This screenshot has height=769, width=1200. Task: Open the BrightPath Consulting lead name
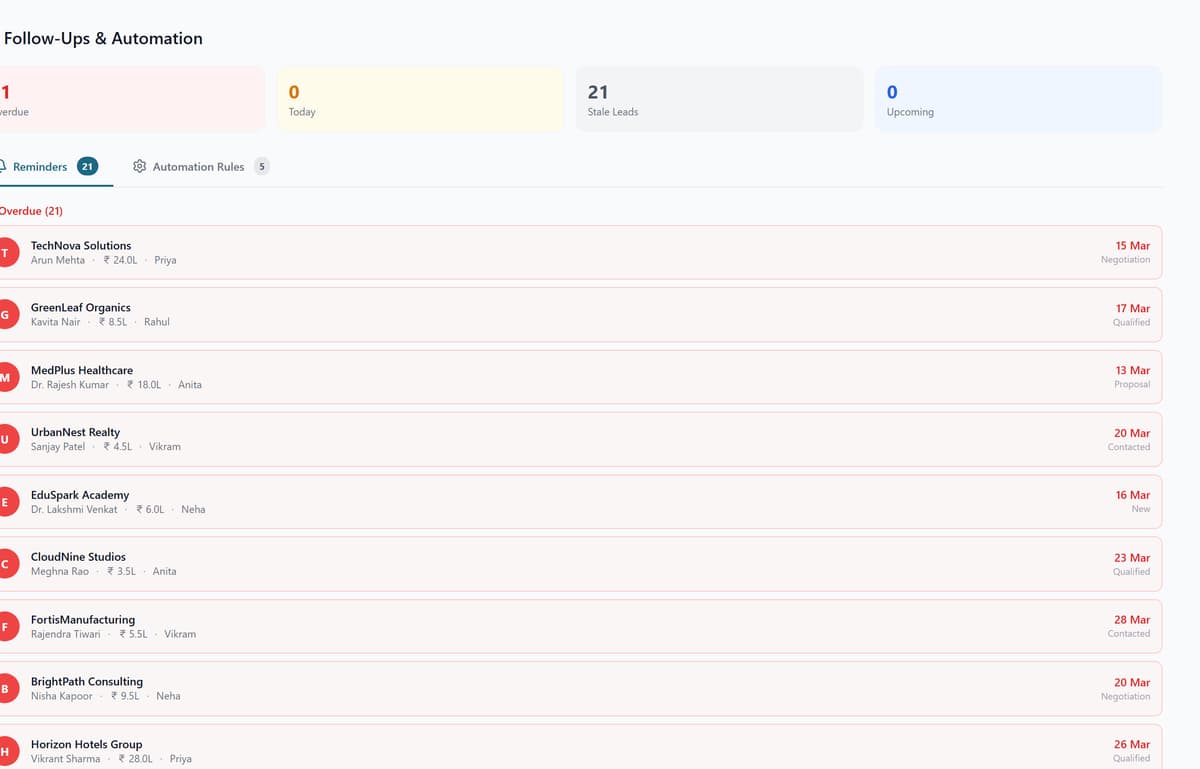pos(87,681)
